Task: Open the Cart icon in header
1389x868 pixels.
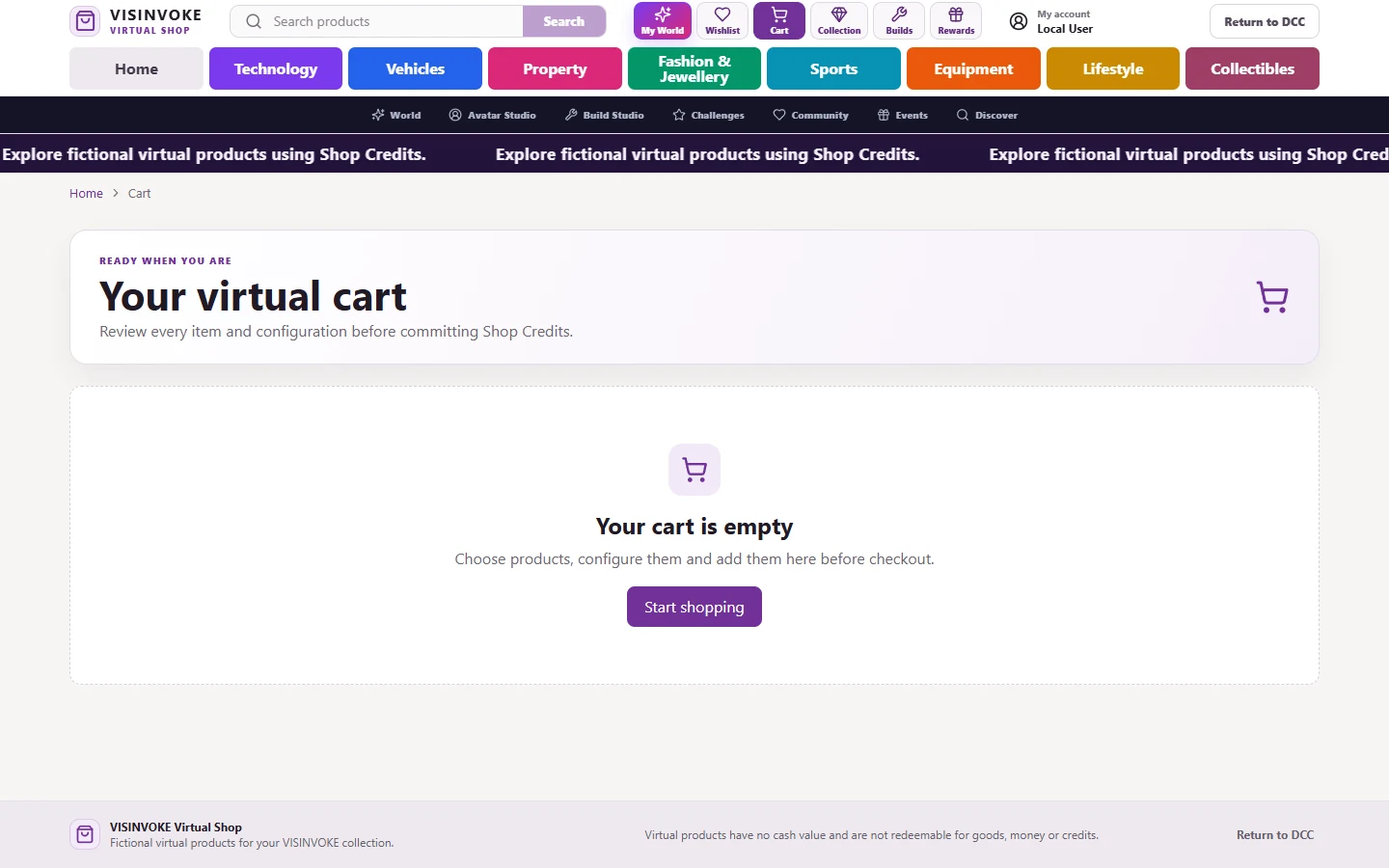Action: [x=779, y=21]
